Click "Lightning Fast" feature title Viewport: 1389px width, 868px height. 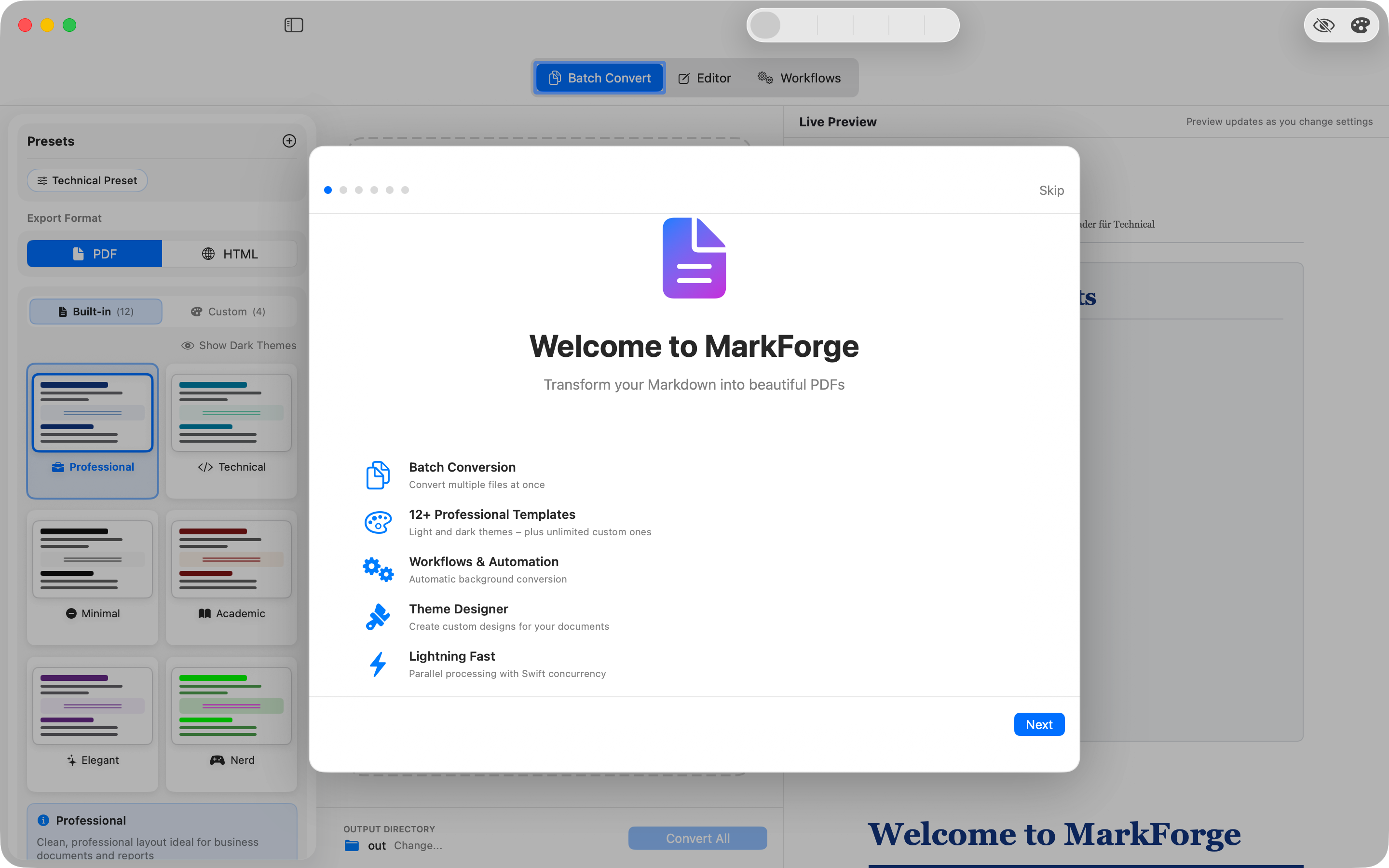452,656
